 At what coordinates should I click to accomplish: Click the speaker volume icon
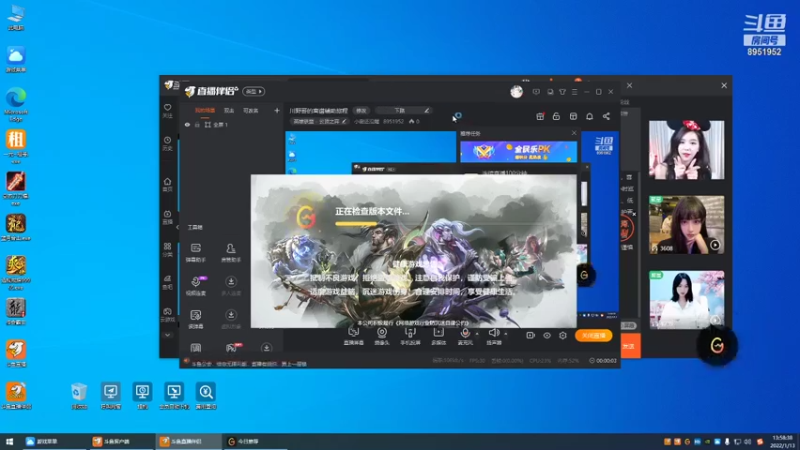click(x=493, y=333)
